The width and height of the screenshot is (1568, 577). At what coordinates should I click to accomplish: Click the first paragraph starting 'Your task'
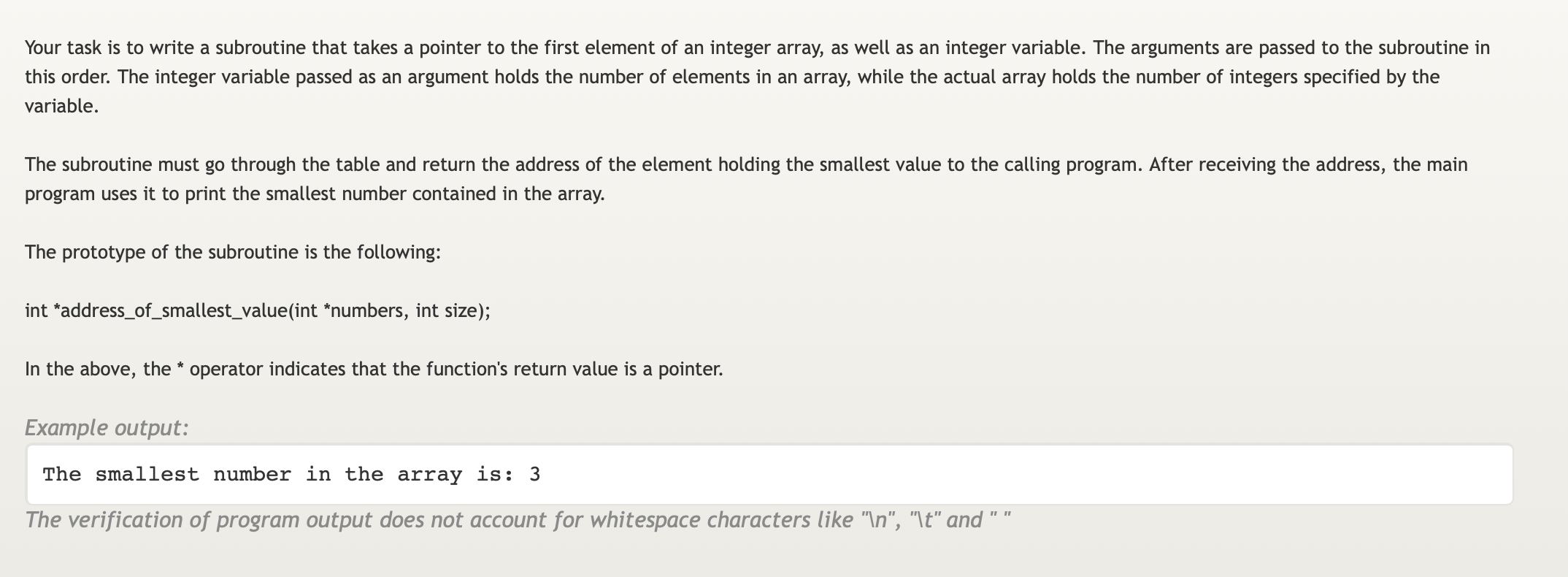(757, 77)
